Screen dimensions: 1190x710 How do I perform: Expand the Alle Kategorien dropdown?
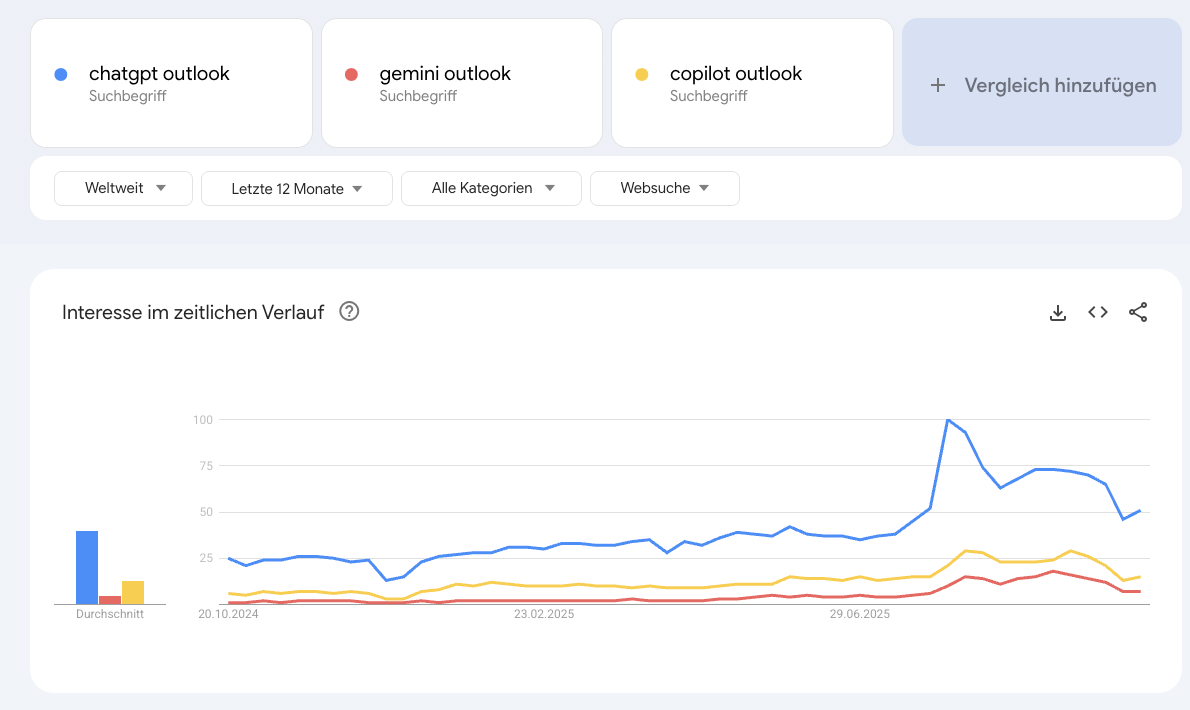(491, 188)
